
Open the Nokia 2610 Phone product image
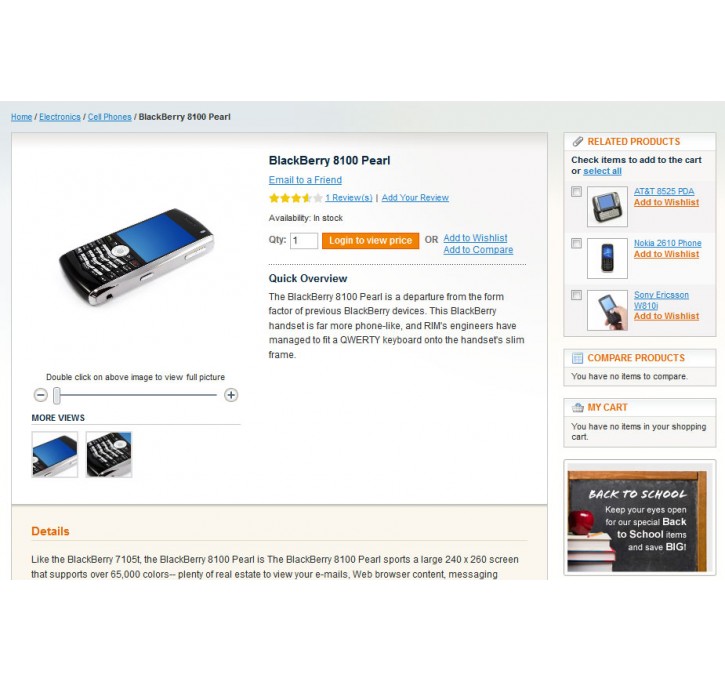(607, 258)
